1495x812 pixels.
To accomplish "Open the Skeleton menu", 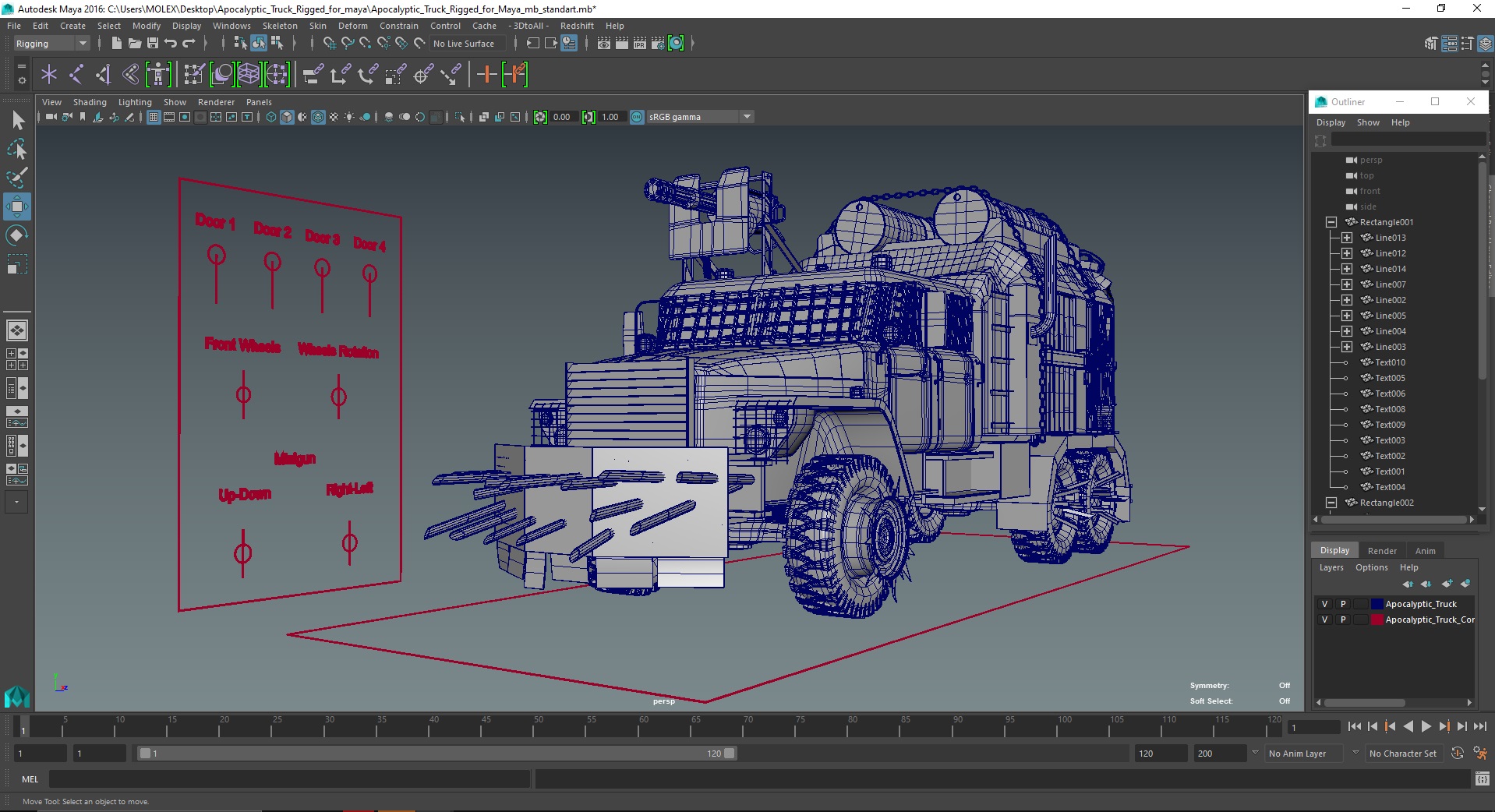I will coord(280,26).
